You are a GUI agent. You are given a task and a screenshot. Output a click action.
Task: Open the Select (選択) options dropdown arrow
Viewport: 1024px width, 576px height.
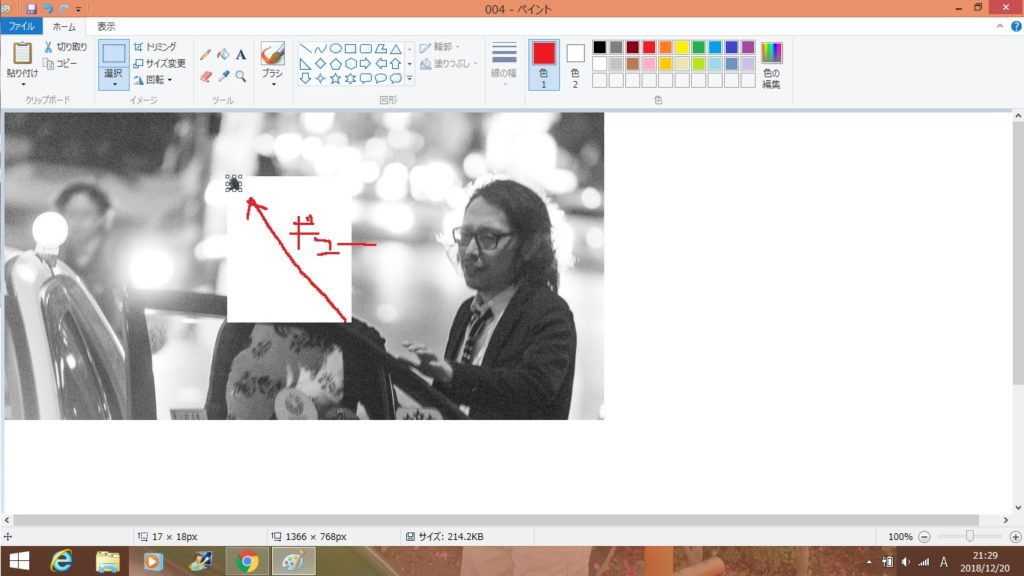(114, 85)
